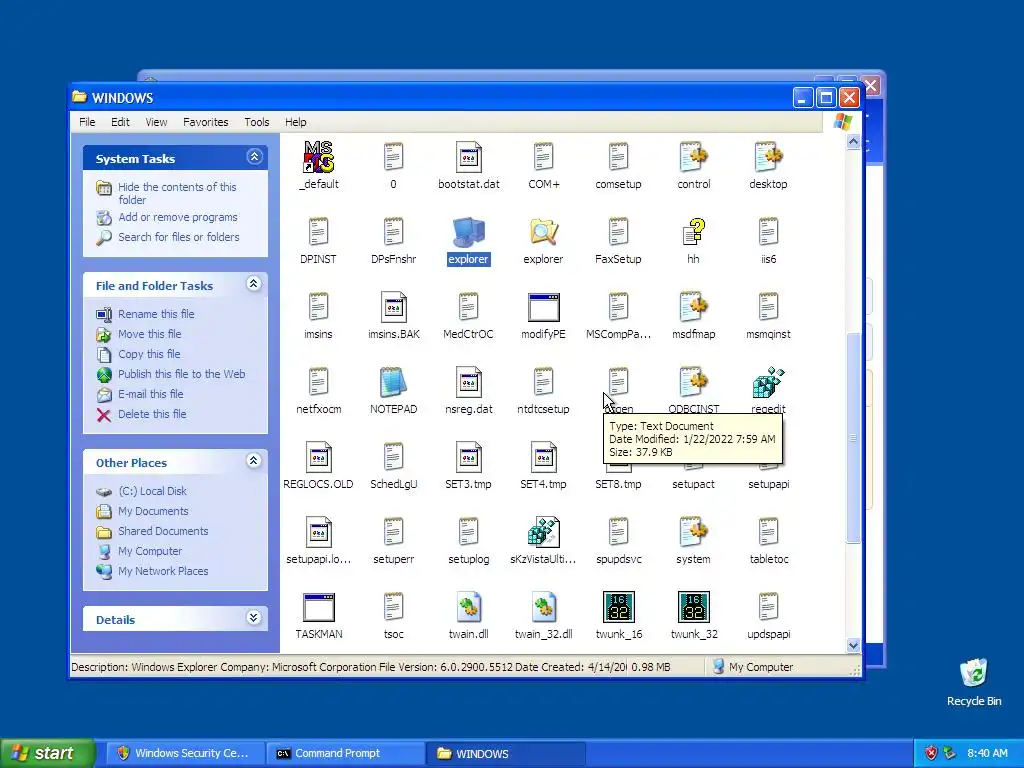Select the tabletoc text file
This screenshot has height=768, width=1024.
(x=768, y=540)
